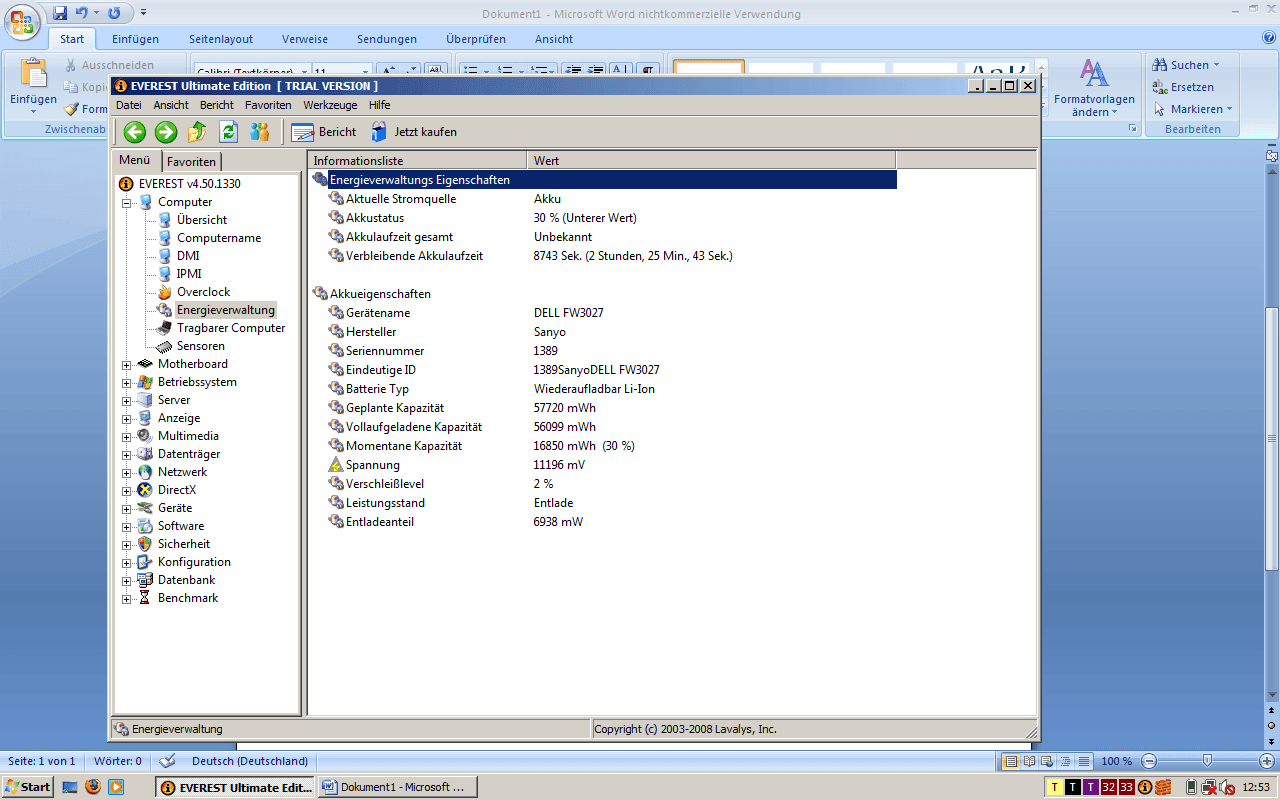
Task: Open Formatvorlagen ändern in Word ribbon
Action: pyautogui.click(x=1094, y=88)
